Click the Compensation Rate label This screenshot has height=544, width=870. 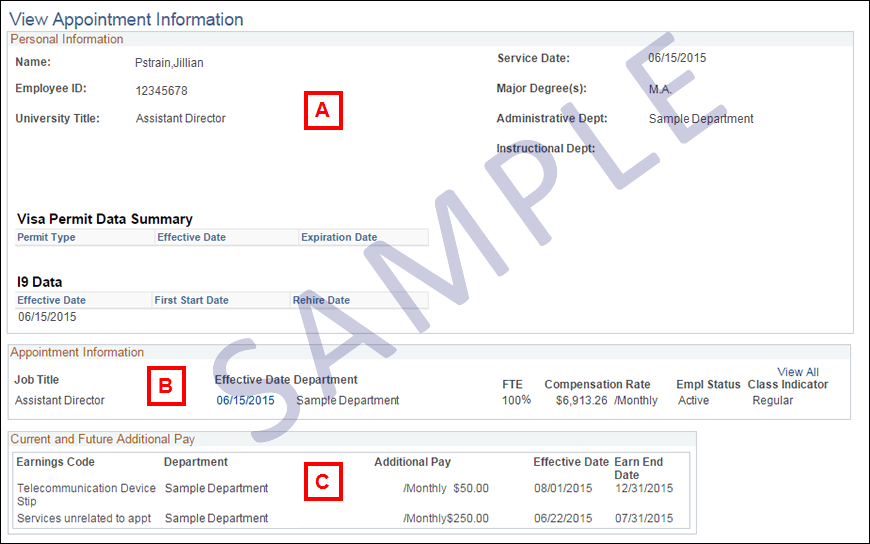[x=597, y=384]
